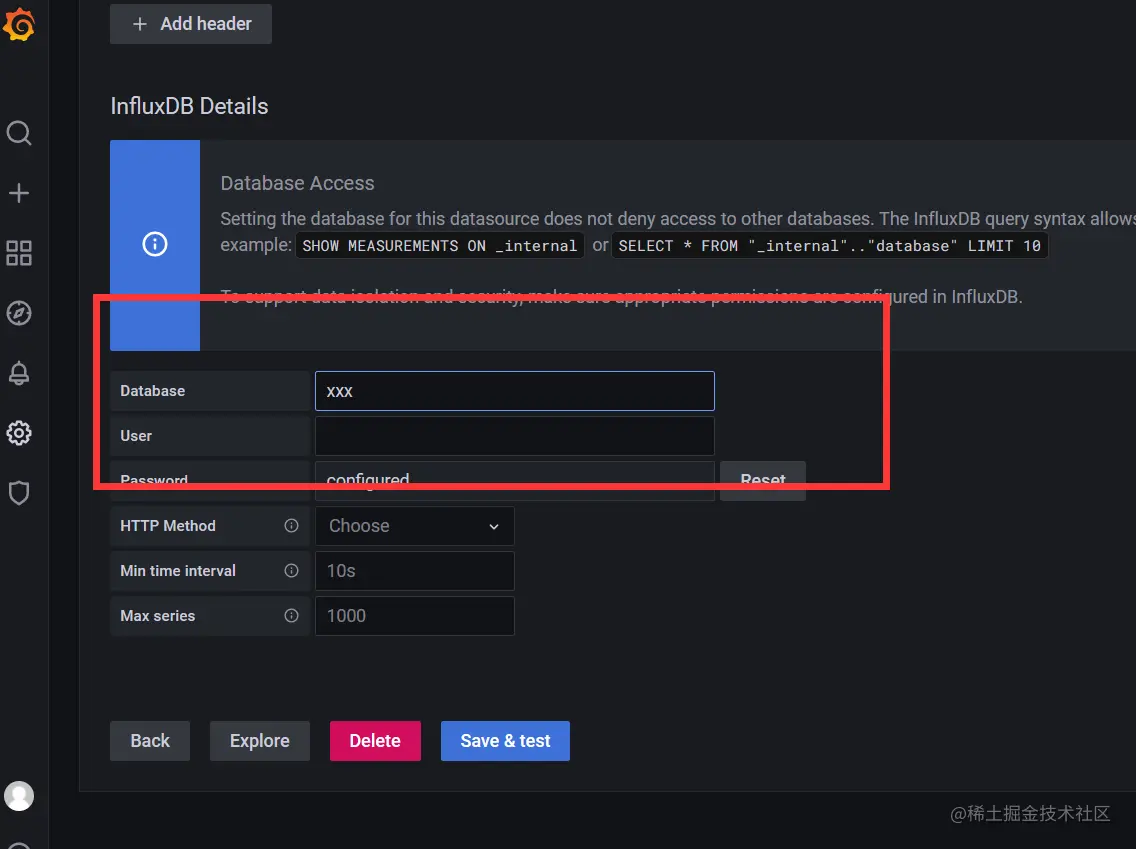Focus the Max series input field
Screen dimensions: 1136x849
point(414,616)
